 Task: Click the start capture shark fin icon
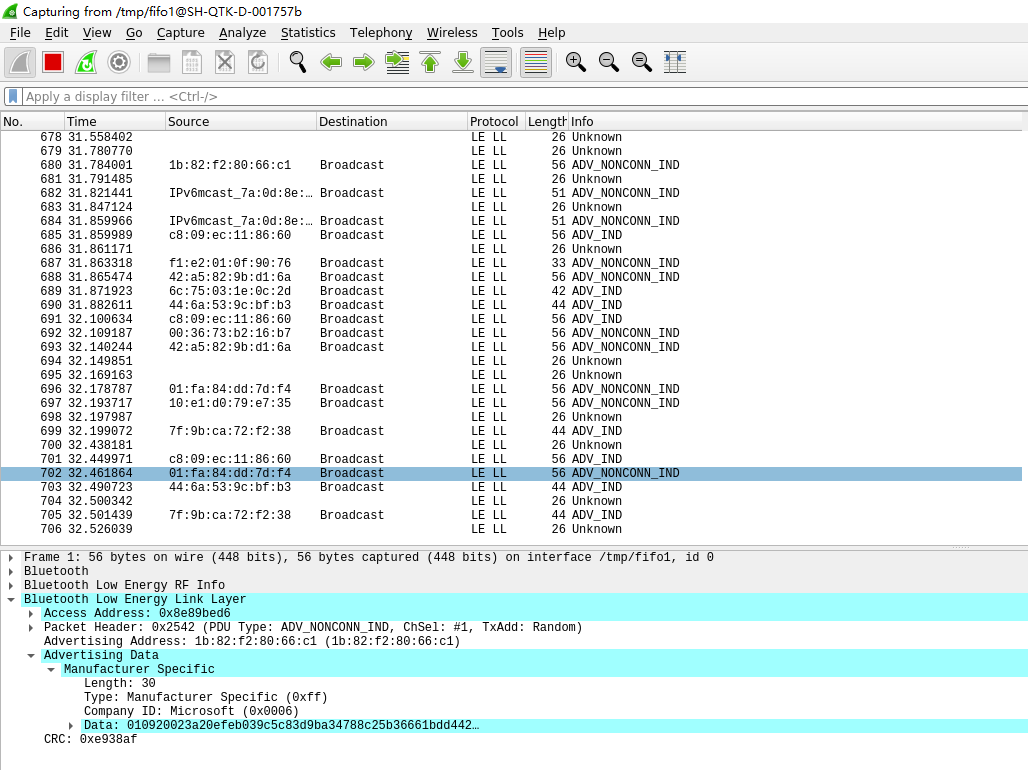pyautogui.click(x=20, y=62)
